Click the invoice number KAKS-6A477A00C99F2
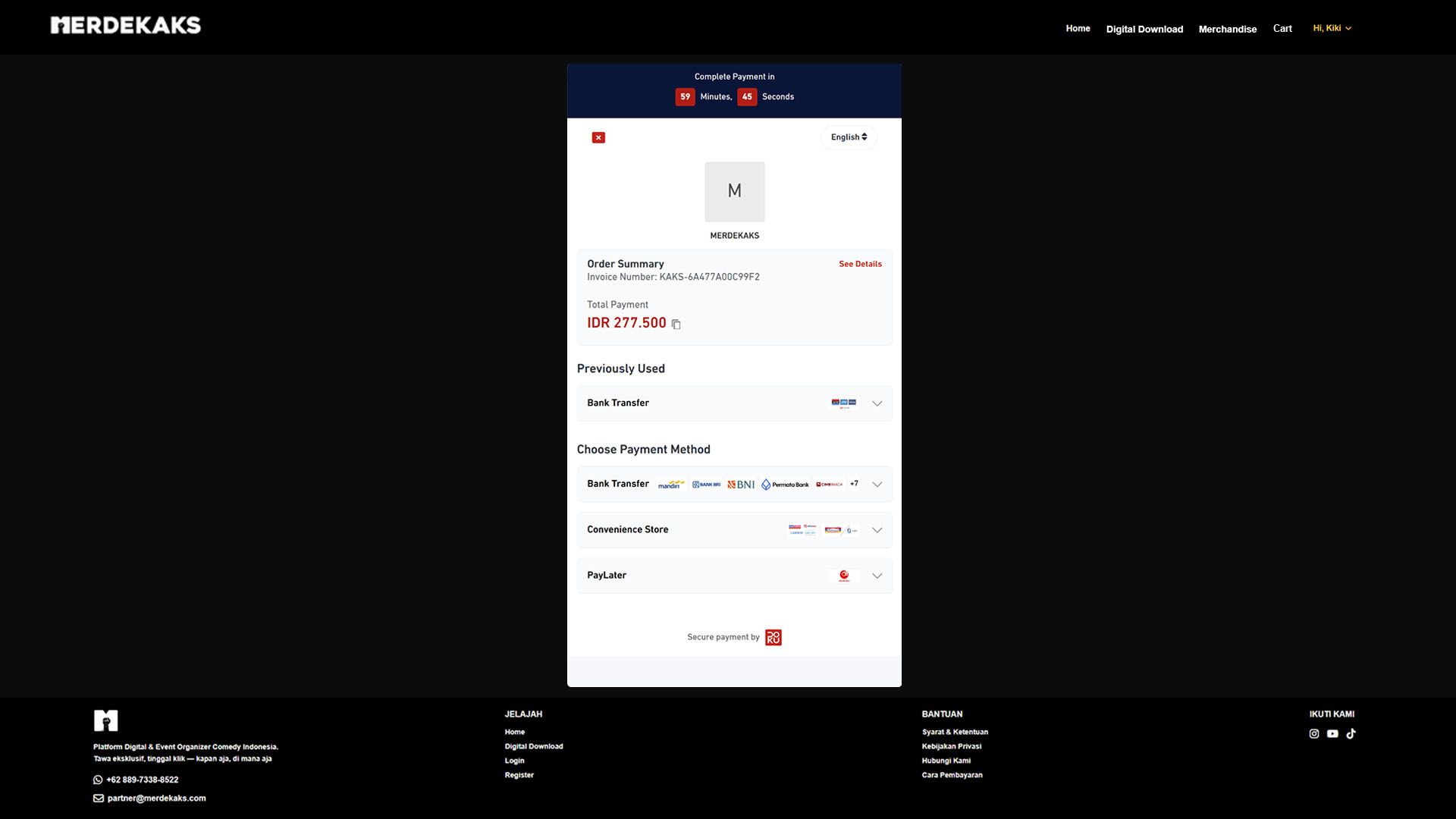This screenshot has width=1456, height=819. coord(709,277)
